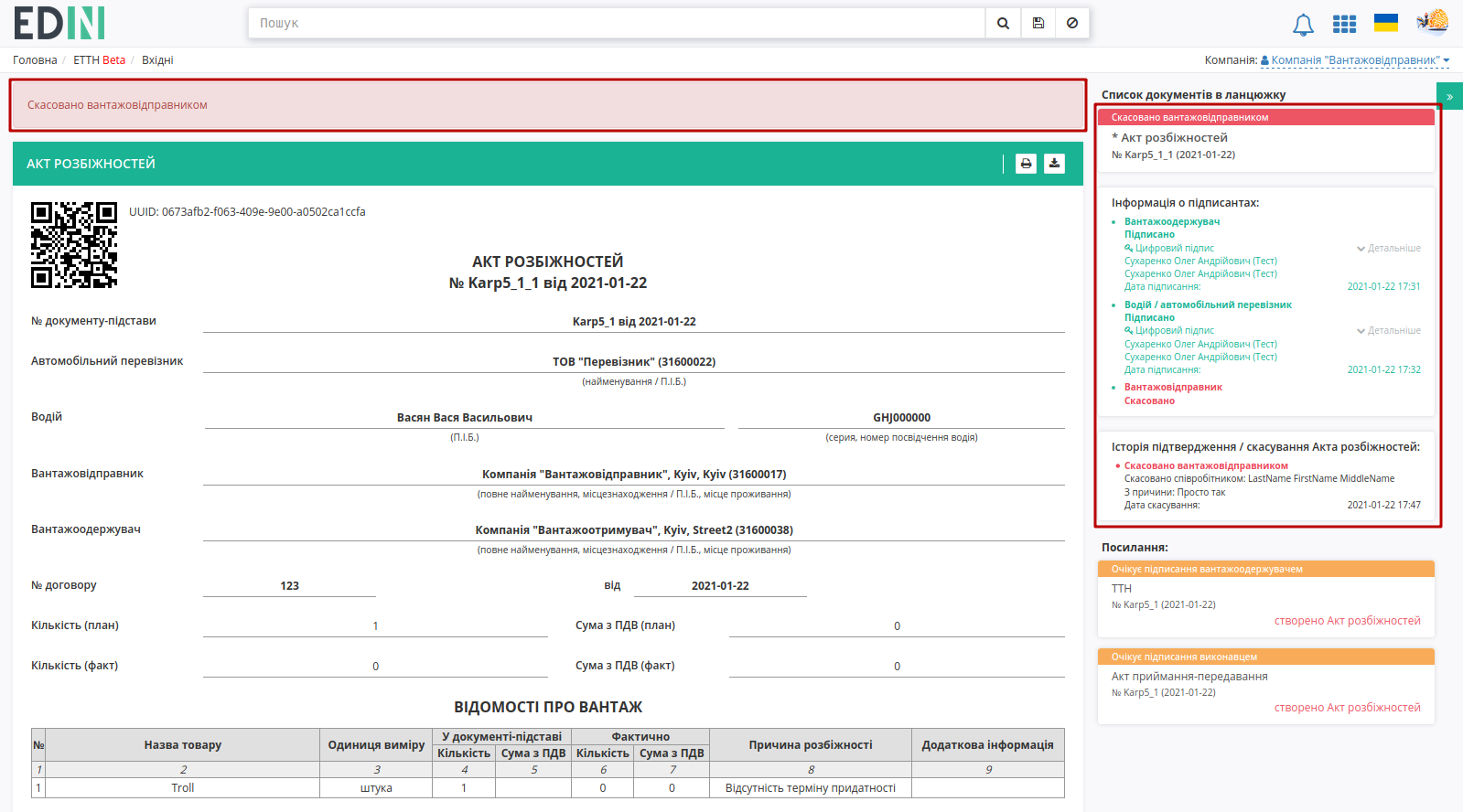Click the document QR code
The image size is (1463, 812).
click(74, 245)
